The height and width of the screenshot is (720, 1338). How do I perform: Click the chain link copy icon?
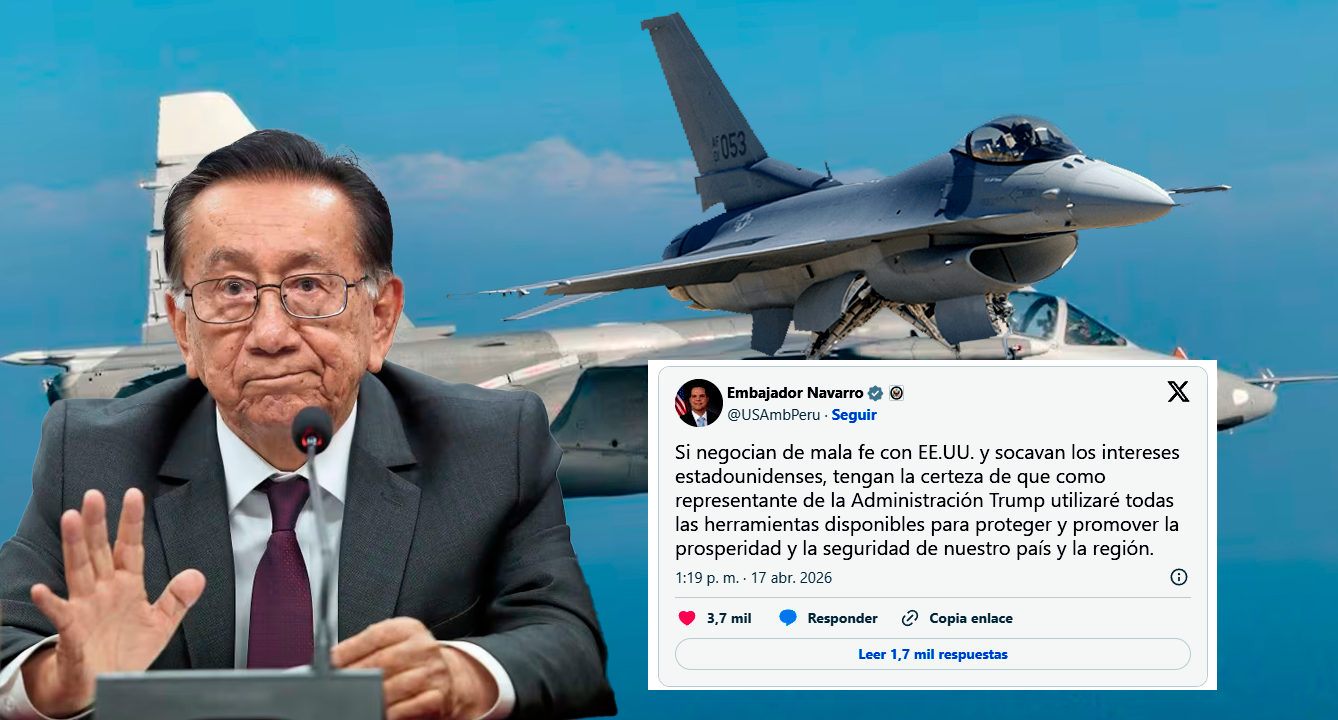point(910,618)
